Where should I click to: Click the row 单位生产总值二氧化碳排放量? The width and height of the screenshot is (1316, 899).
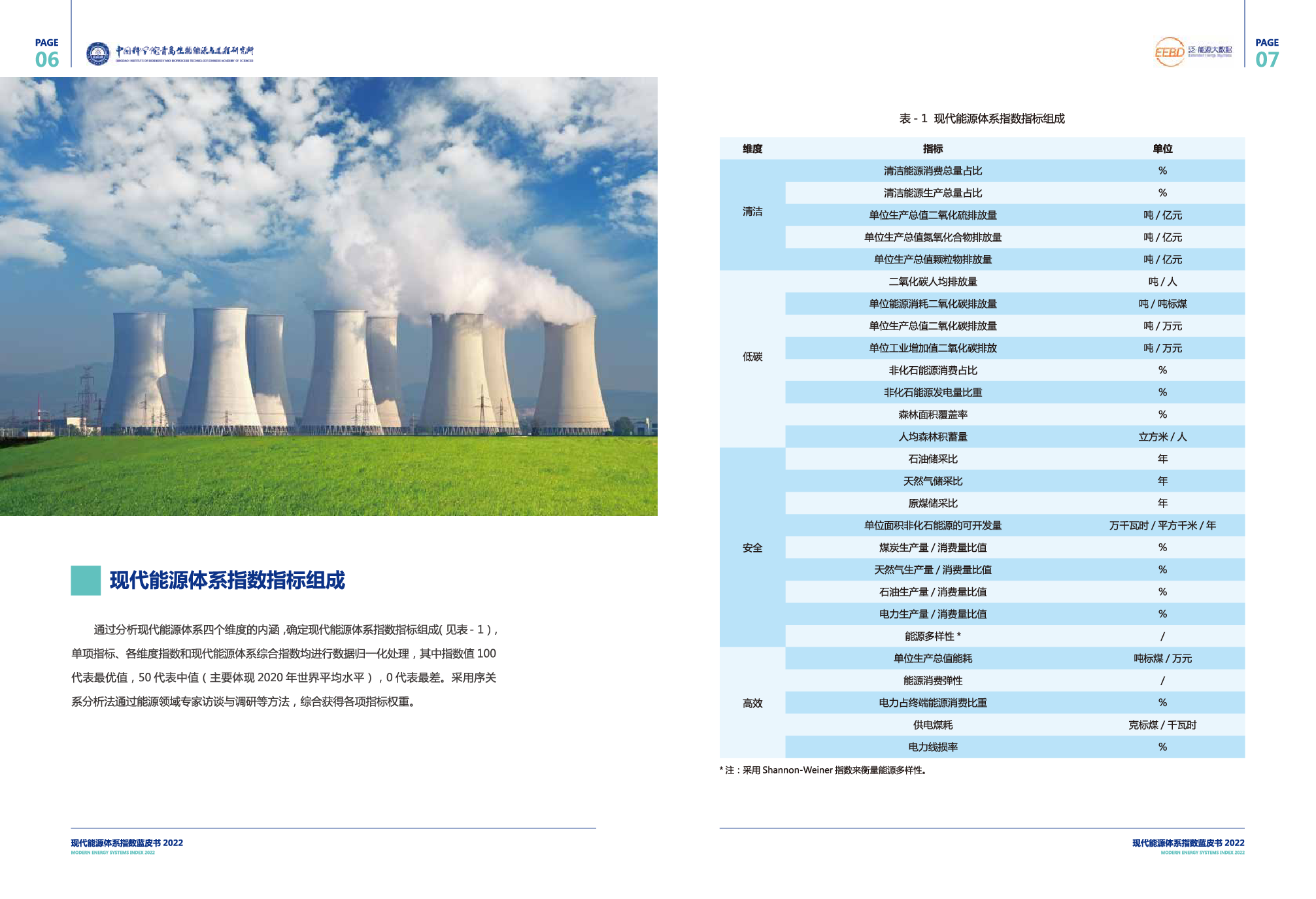pyautogui.click(x=1015, y=326)
